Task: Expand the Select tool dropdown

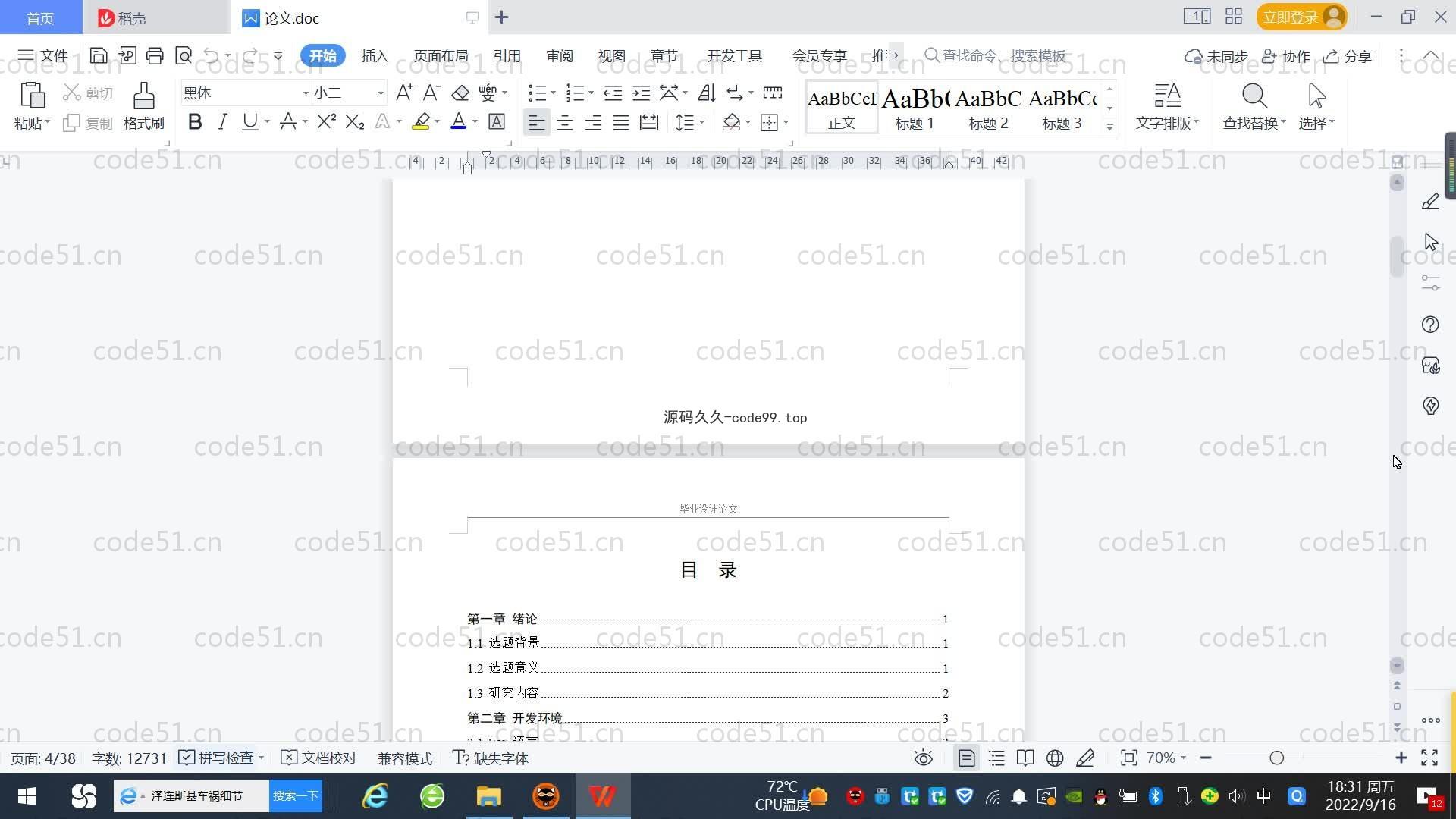Action: coord(1332,122)
